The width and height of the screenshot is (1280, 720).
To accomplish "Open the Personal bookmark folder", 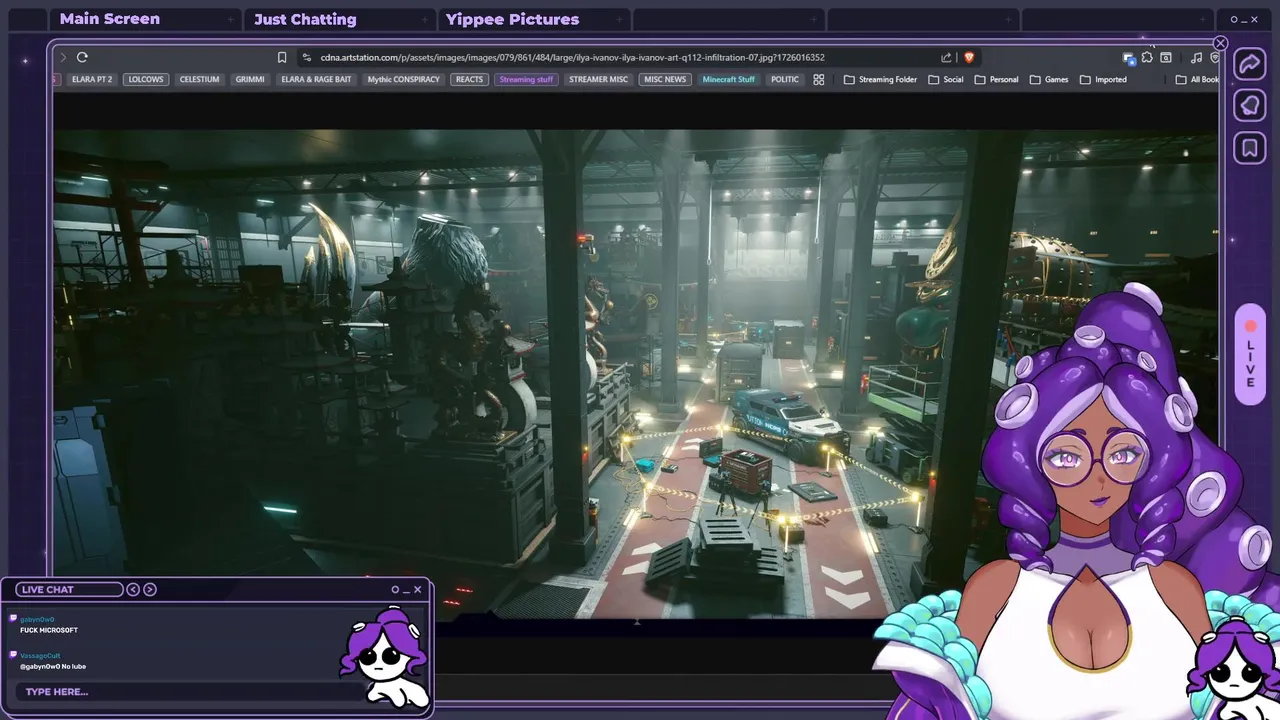I will [x=996, y=79].
